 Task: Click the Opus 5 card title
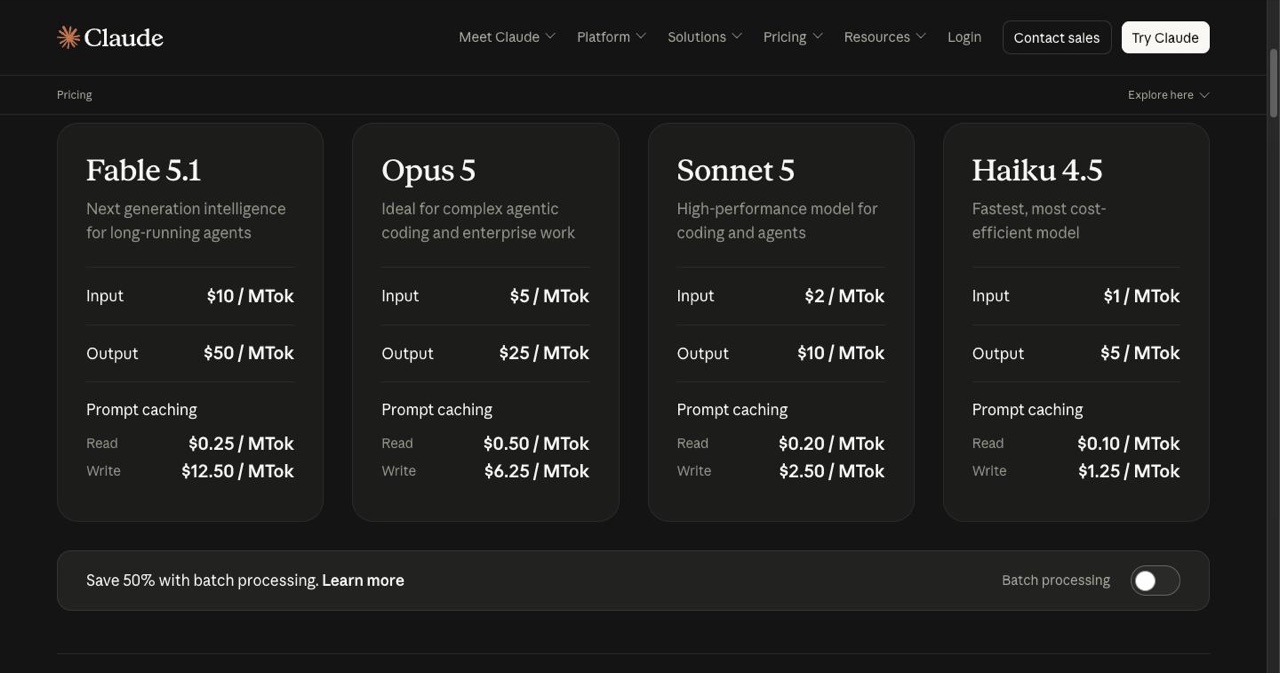pos(428,170)
